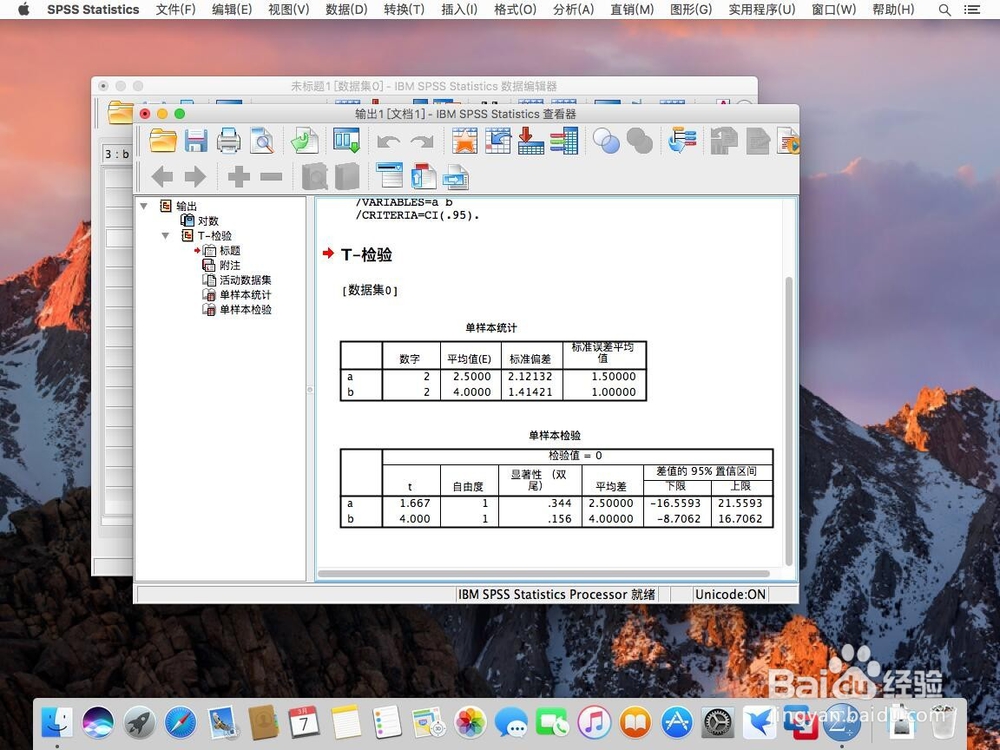Click the Go to data icon with star

(x=464, y=140)
